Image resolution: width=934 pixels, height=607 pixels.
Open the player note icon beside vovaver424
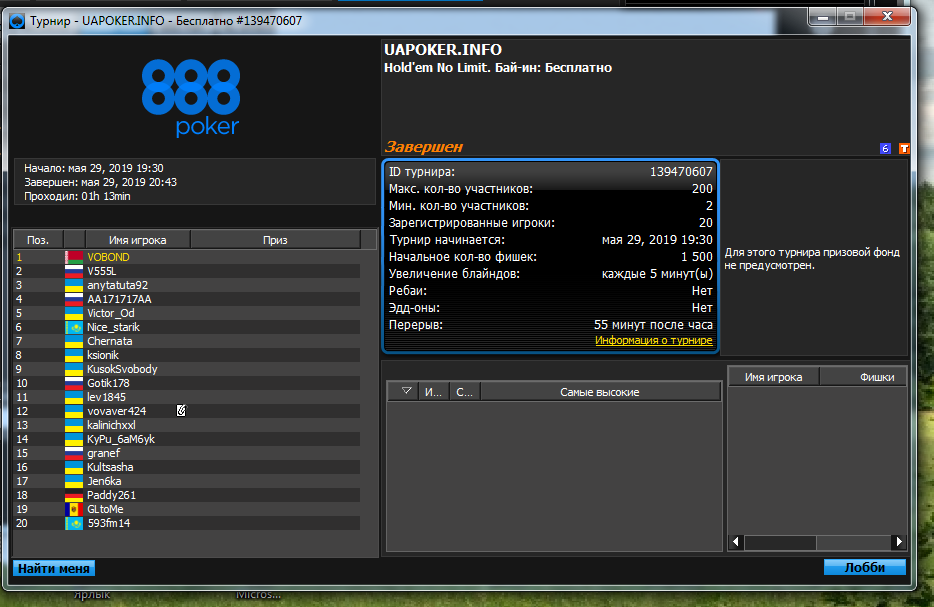[x=181, y=410]
